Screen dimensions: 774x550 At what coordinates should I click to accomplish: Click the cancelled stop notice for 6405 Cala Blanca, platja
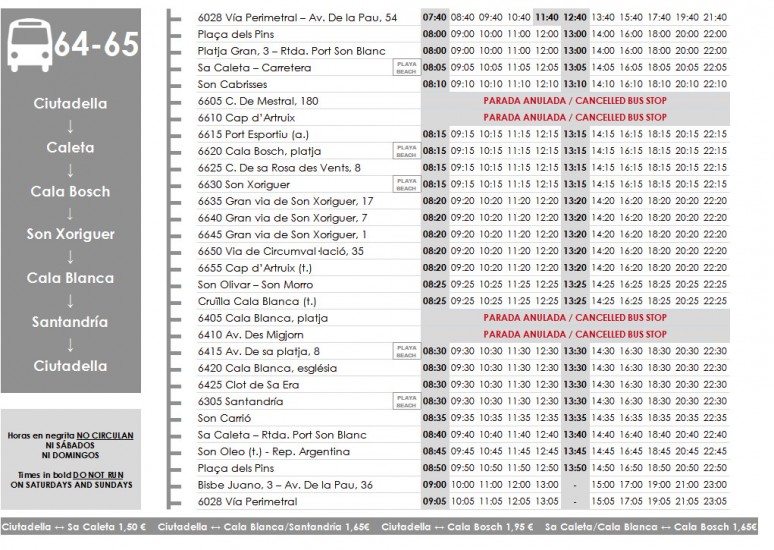tap(575, 318)
